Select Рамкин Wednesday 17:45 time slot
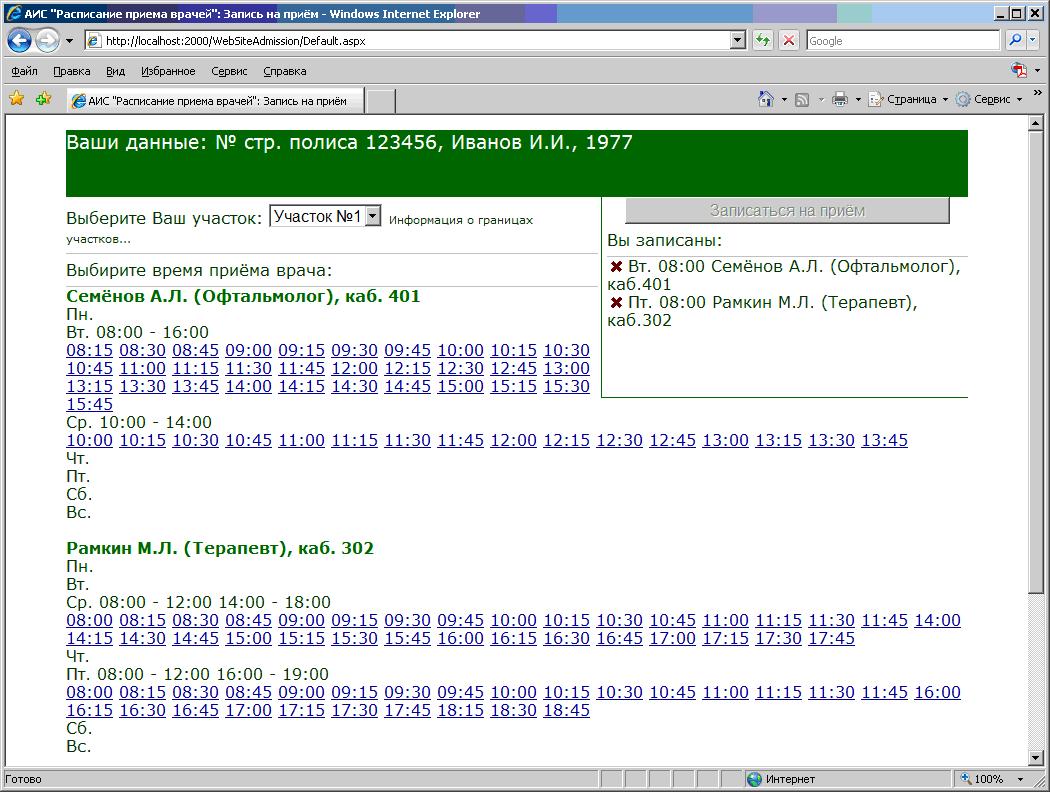1050x792 pixels. tap(831, 639)
